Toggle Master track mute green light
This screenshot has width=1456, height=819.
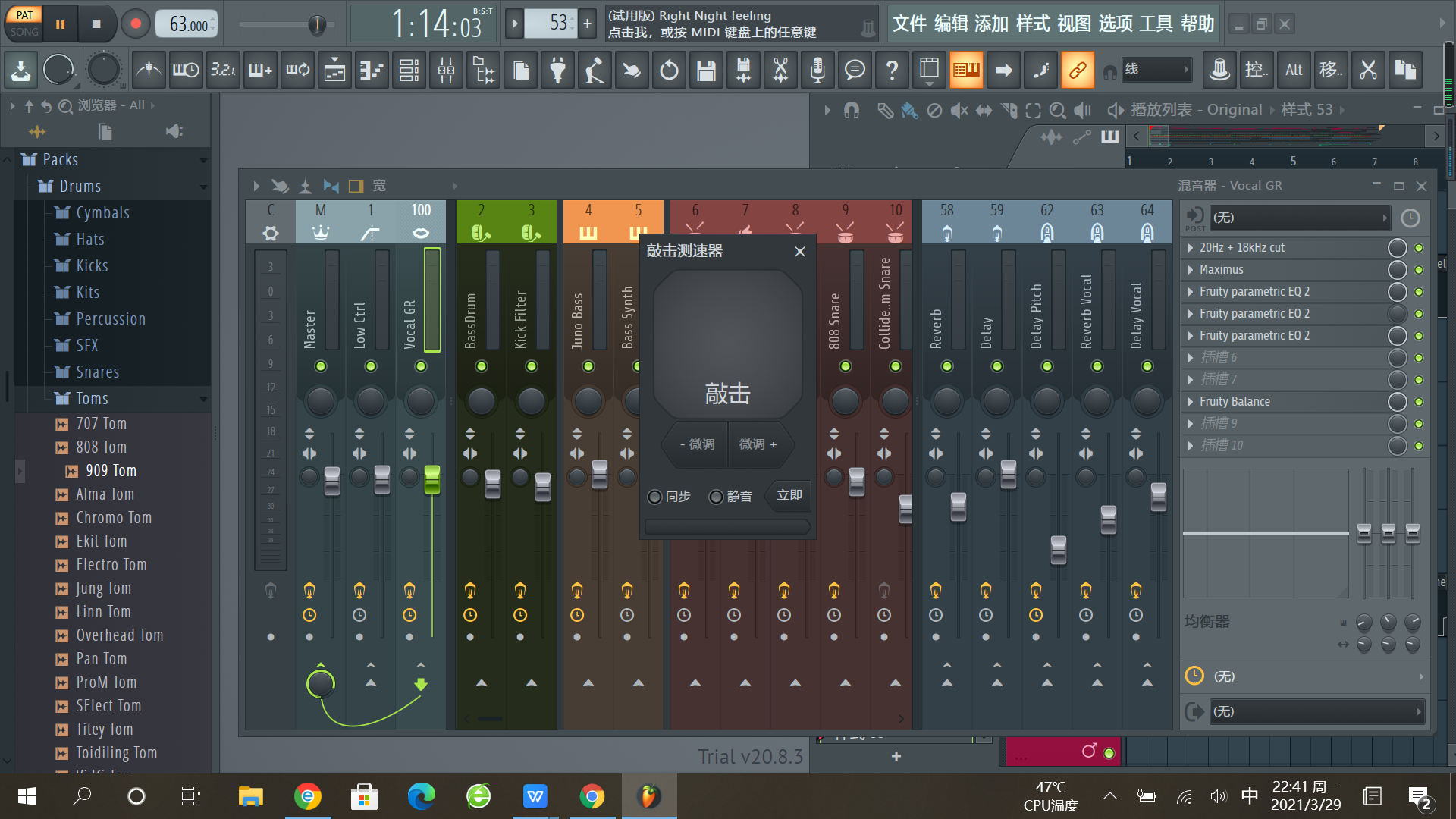tap(321, 366)
